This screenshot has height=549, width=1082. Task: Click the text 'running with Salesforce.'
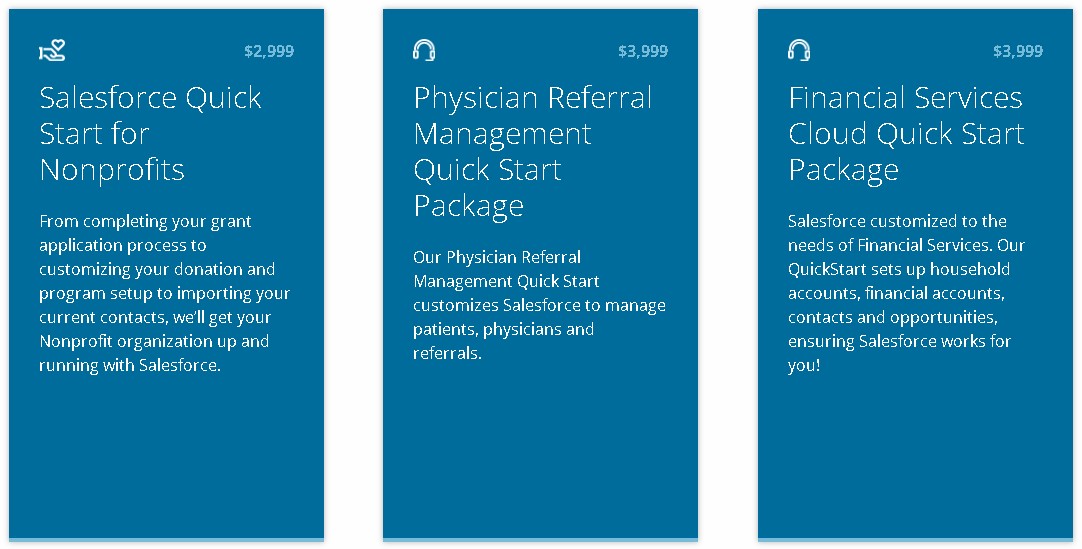pyautogui.click(x=130, y=366)
